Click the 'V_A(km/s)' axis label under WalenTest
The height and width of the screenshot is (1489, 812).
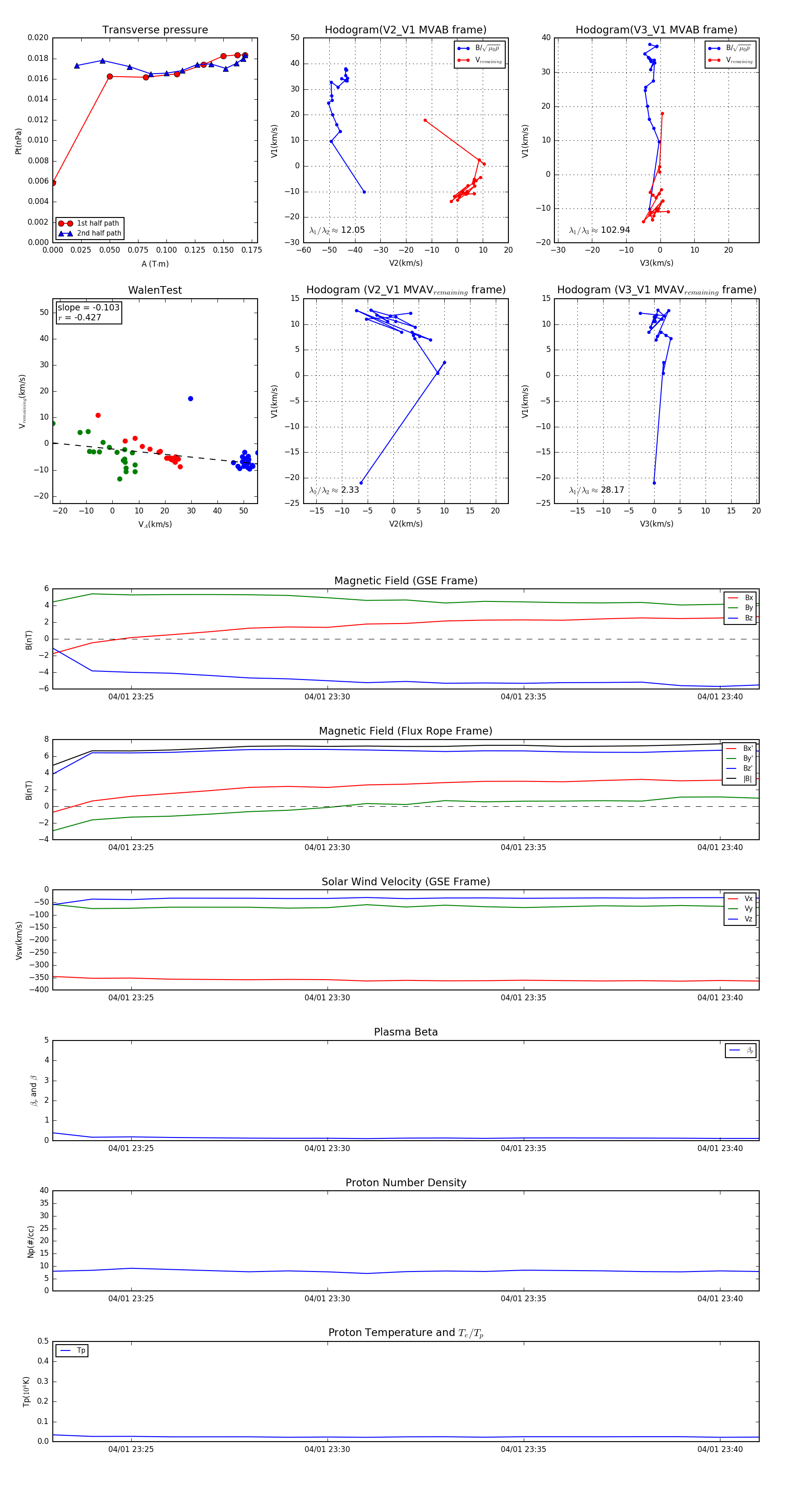[155, 524]
